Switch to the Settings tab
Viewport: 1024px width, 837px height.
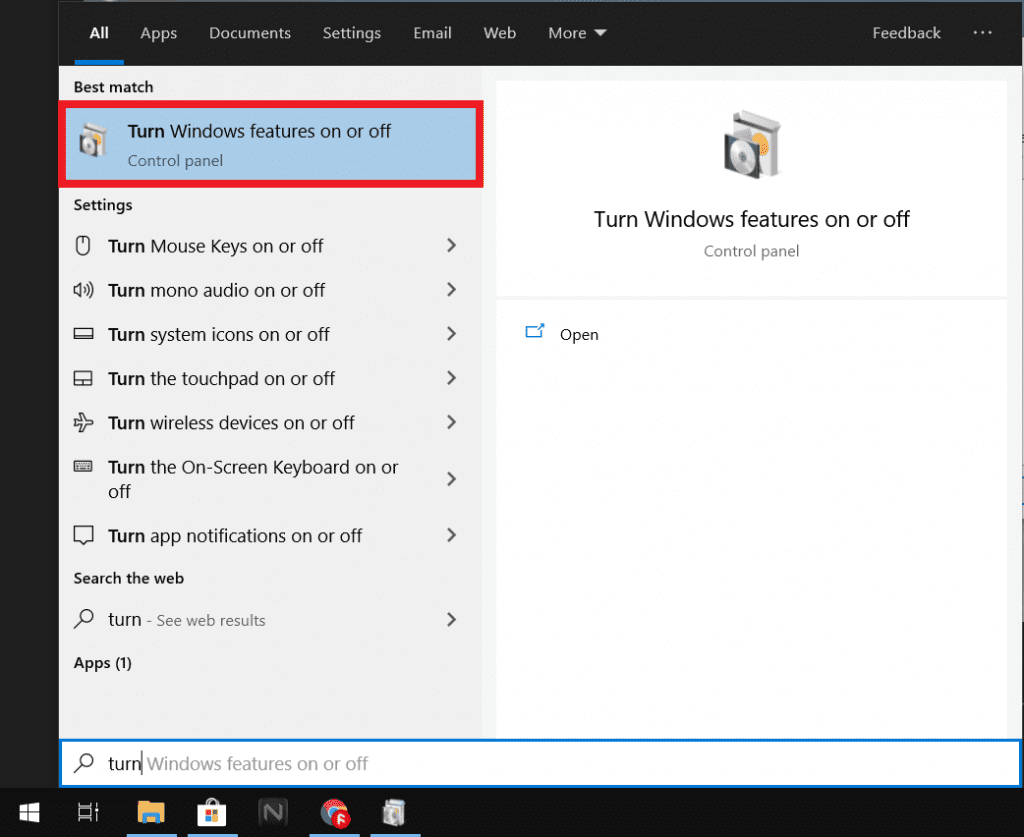coord(351,33)
